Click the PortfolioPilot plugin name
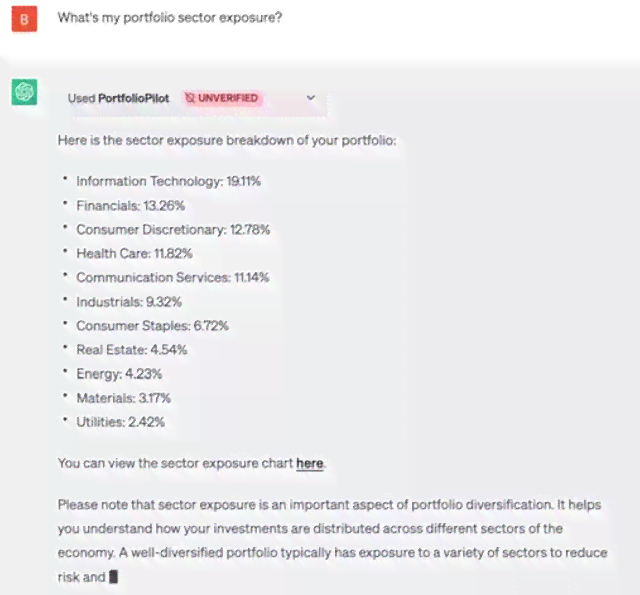 (x=133, y=98)
